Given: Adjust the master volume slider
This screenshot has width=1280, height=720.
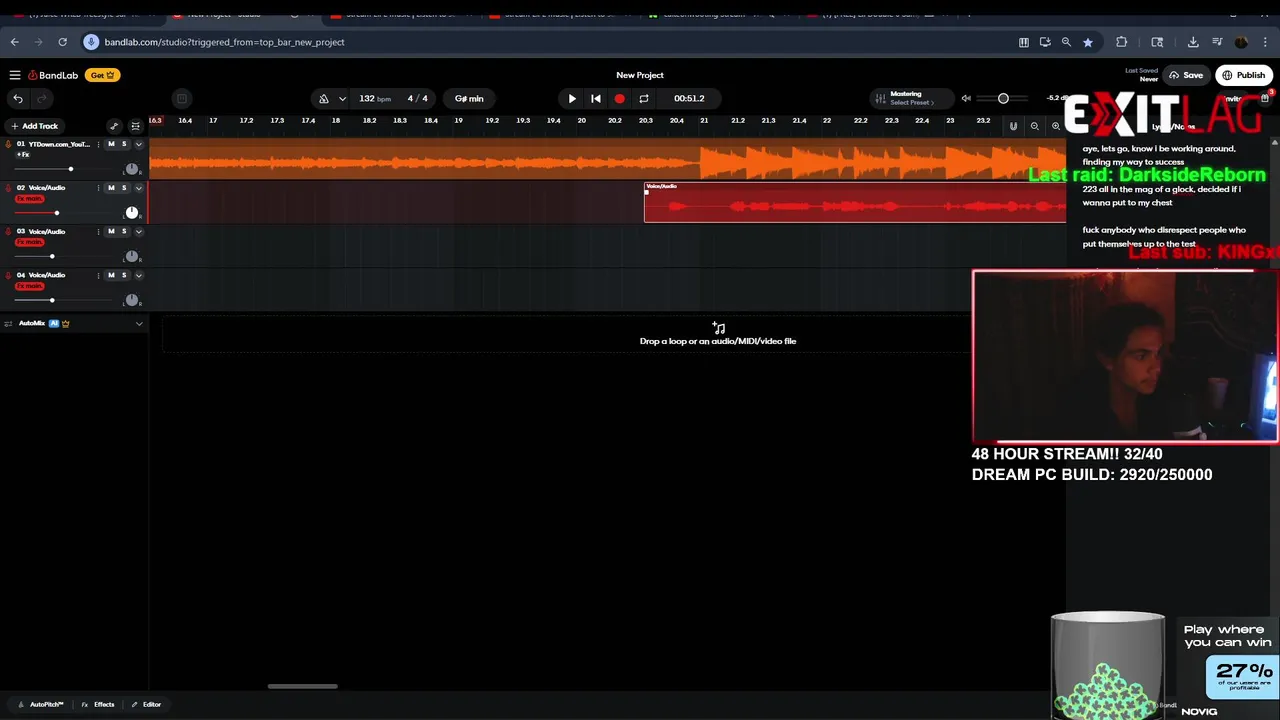Looking at the screenshot, I should point(1003,98).
